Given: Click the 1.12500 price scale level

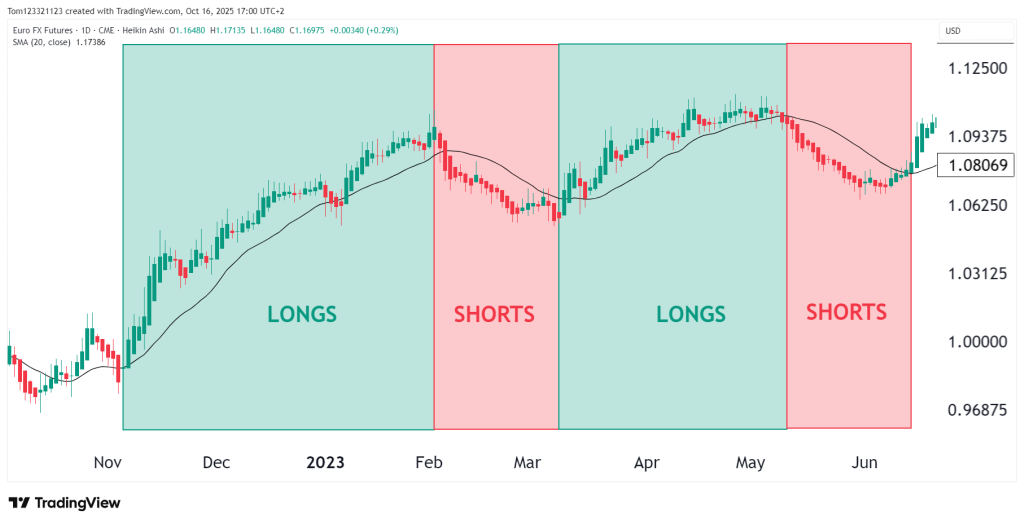Looking at the screenshot, I should [977, 68].
